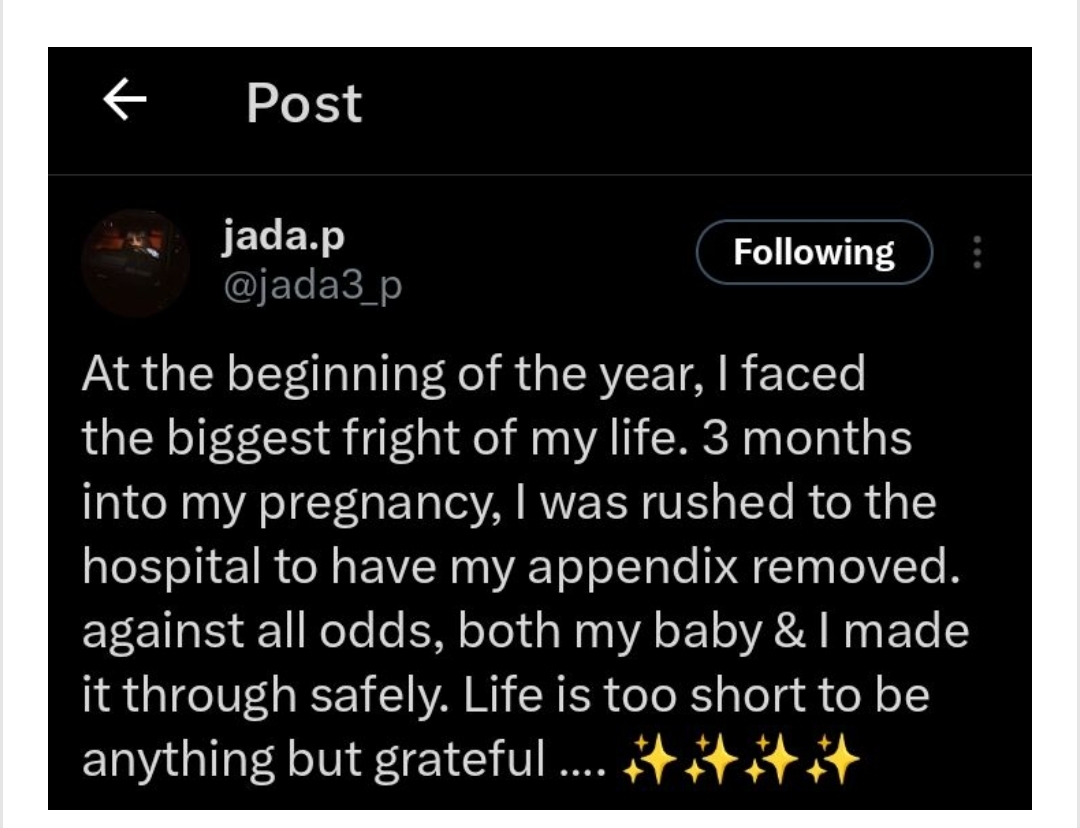Click the second sparkle emoji

pos(712,760)
